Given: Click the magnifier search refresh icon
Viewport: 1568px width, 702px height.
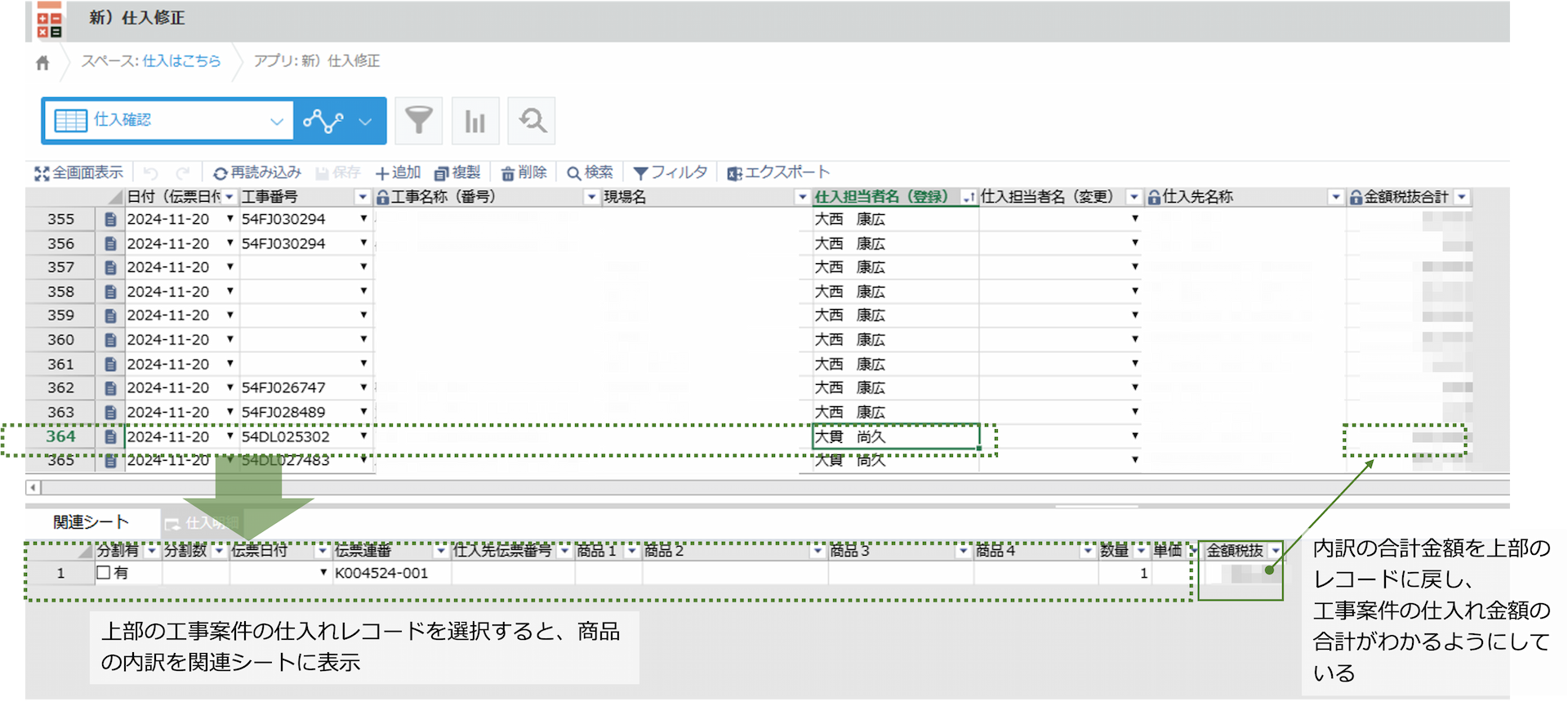Looking at the screenshot, I should click(532, 121).
